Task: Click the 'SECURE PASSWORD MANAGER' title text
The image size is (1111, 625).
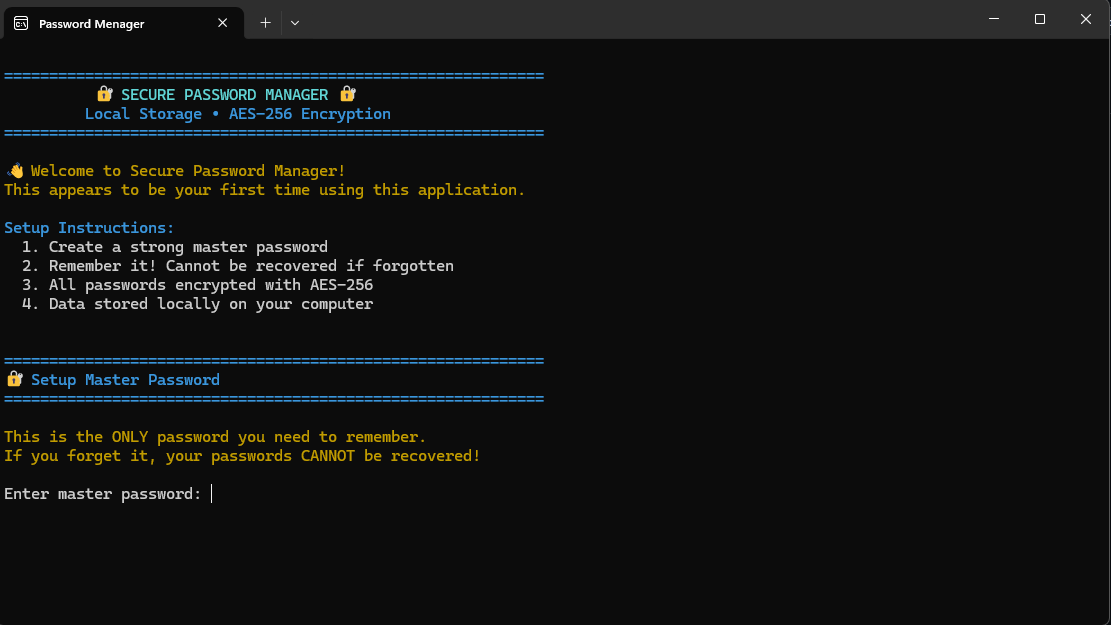Action: click(225, 94)
